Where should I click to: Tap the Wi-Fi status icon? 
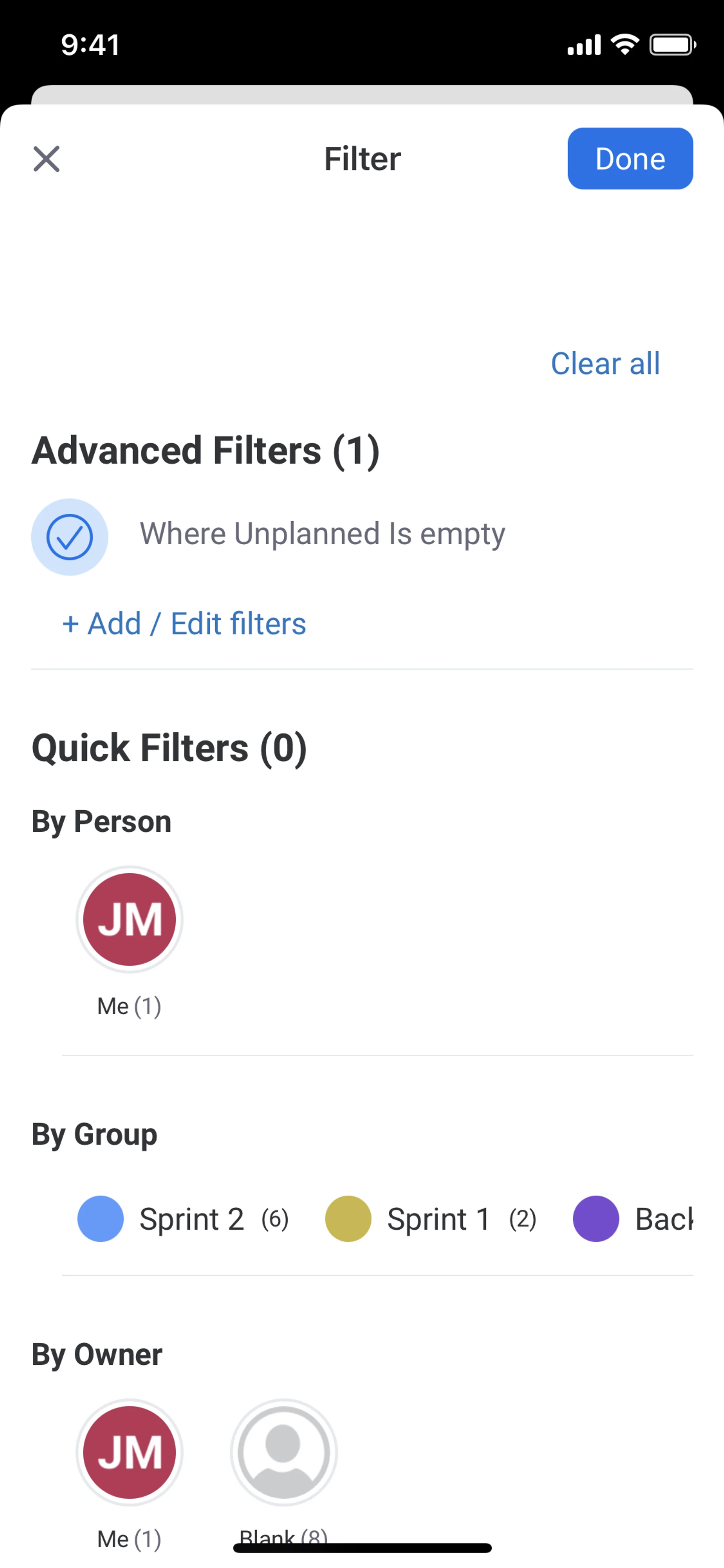click(x=624, y=45)
